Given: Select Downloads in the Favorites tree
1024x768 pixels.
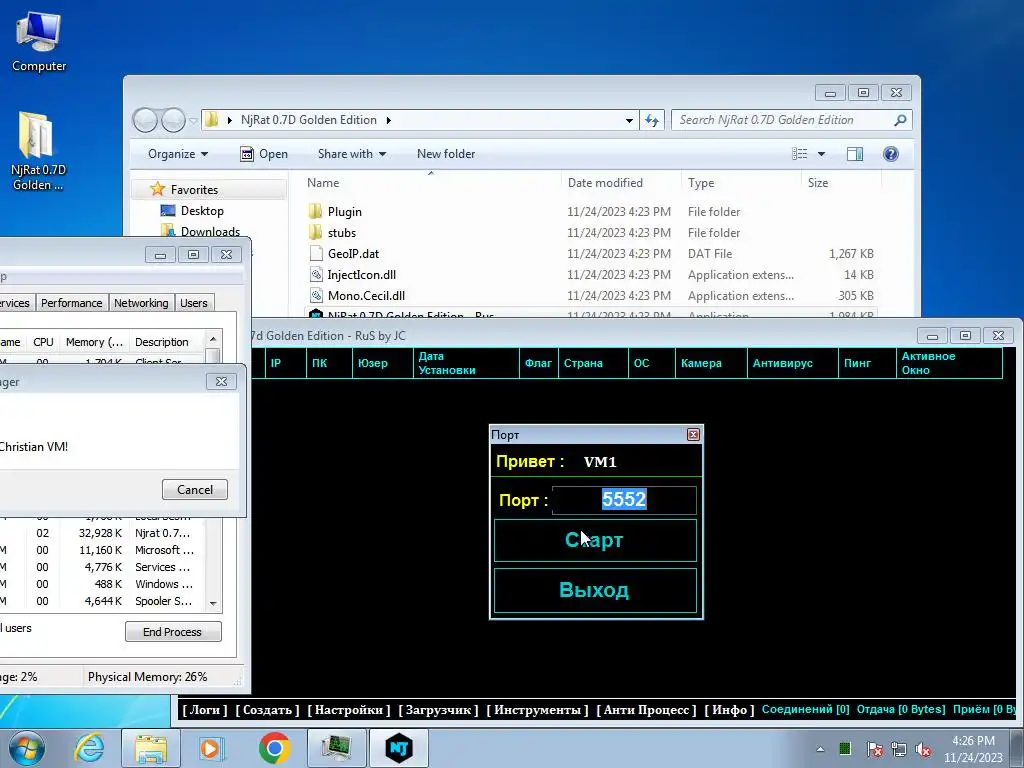Looking at the screenshot, I should [210, 232].
